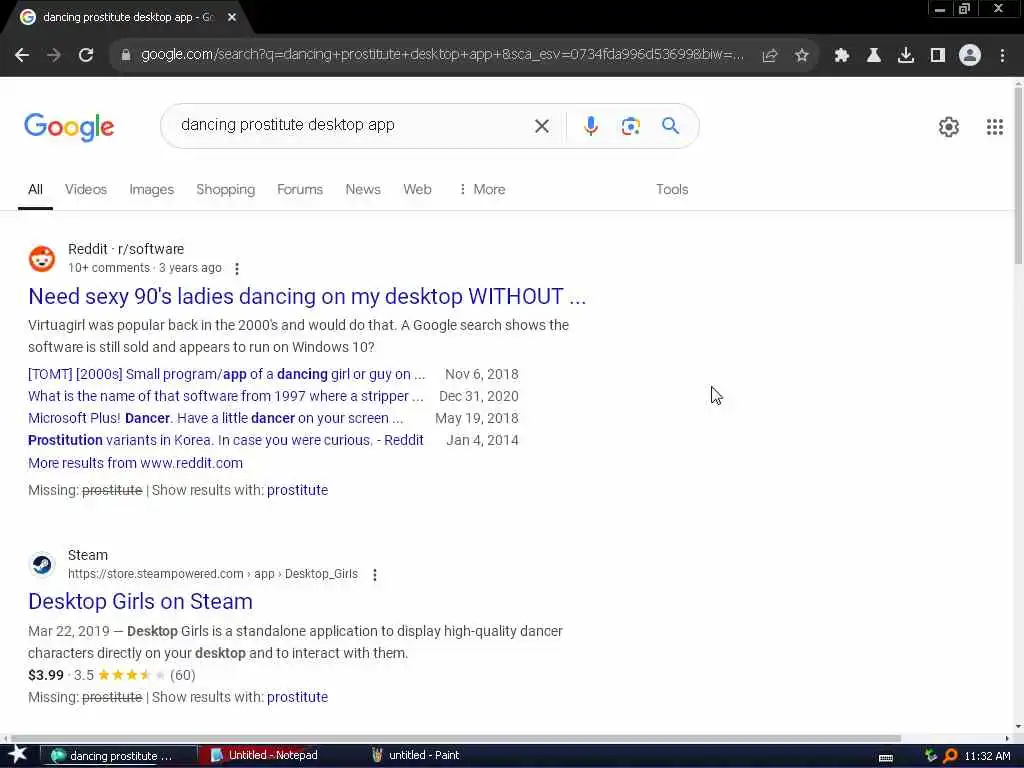Open 'Prostitution variants in Korea' link
Viewport: 1024px width, 768px height.
[x=225, y=440]
